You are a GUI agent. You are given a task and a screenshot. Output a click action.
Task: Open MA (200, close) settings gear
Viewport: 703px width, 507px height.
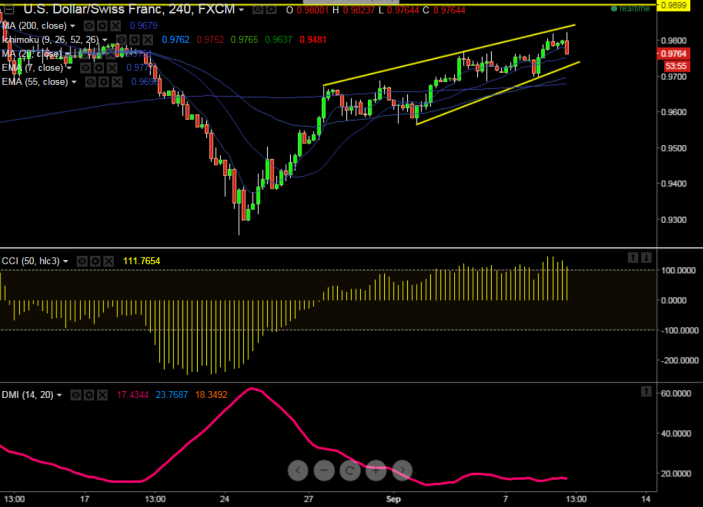coord(102,26)
